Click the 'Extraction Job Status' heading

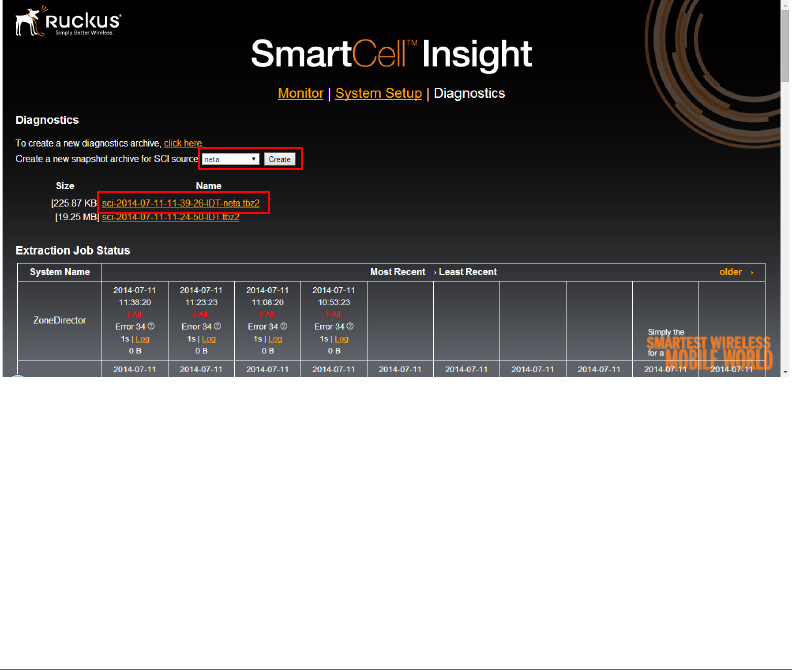pyautogui.click(x=73, y=251)
